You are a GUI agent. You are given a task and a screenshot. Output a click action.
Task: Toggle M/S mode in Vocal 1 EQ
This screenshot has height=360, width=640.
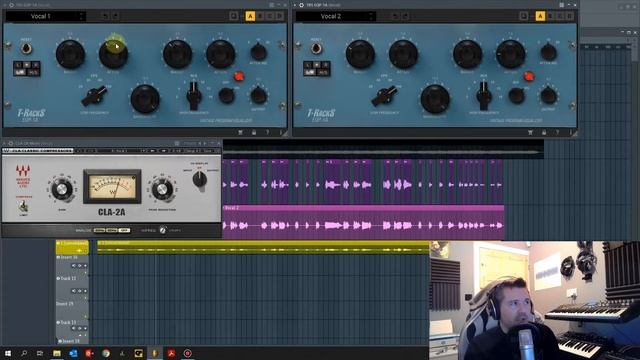pos(33,72)
